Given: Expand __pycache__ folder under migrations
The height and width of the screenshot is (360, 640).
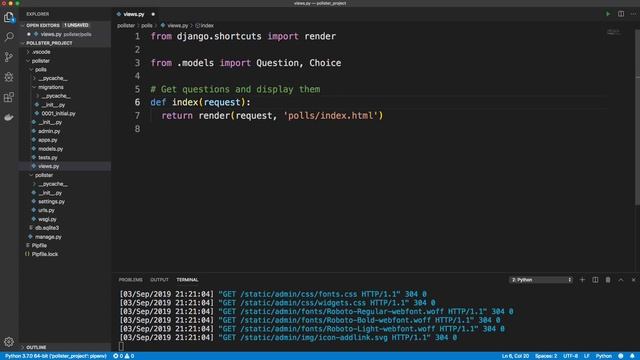Looking at the screenshot, I should [x=56, y=96].
